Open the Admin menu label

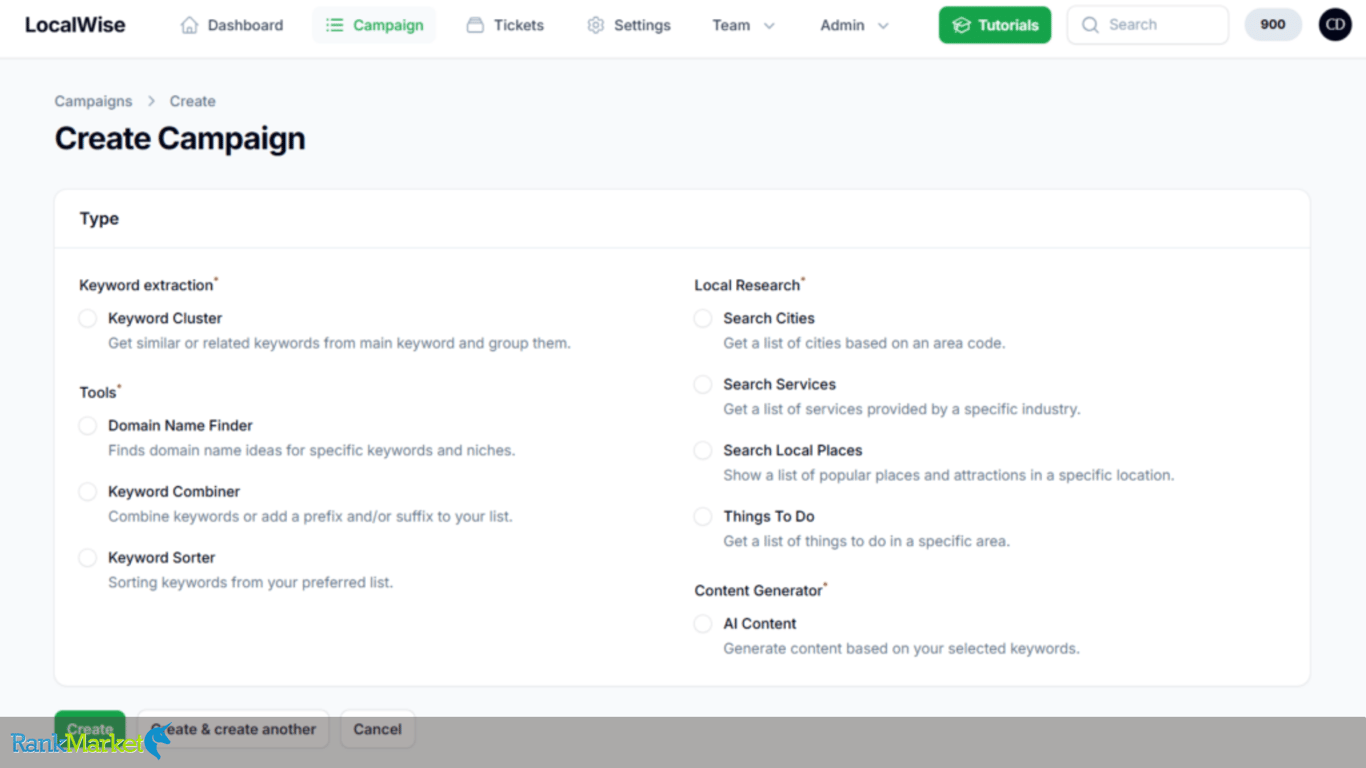tap(842, 25)
